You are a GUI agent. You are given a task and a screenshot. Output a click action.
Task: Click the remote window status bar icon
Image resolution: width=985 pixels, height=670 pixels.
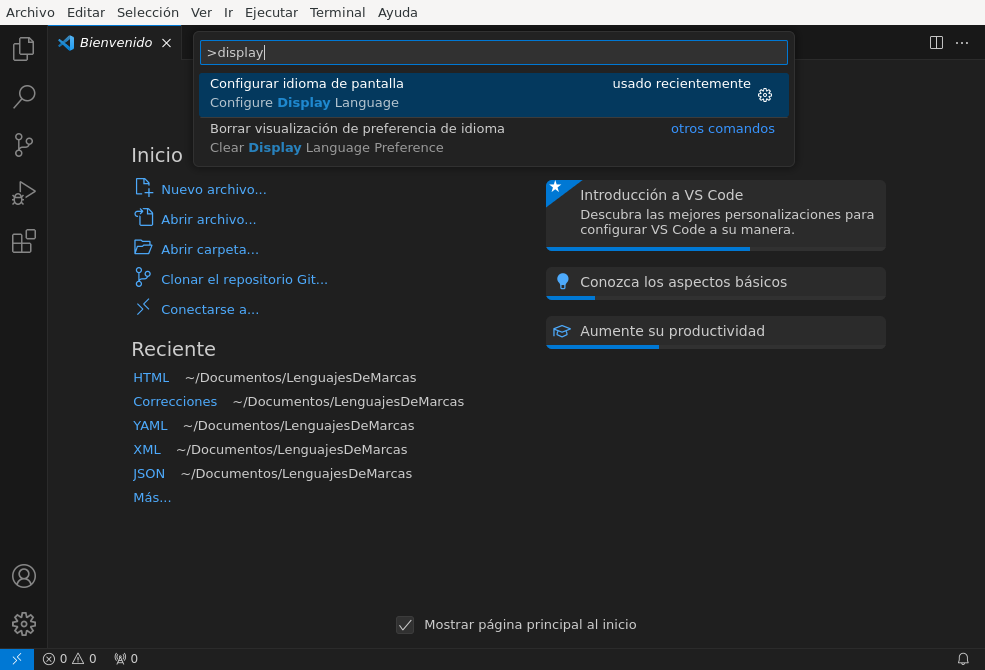(x=17, y=659)
